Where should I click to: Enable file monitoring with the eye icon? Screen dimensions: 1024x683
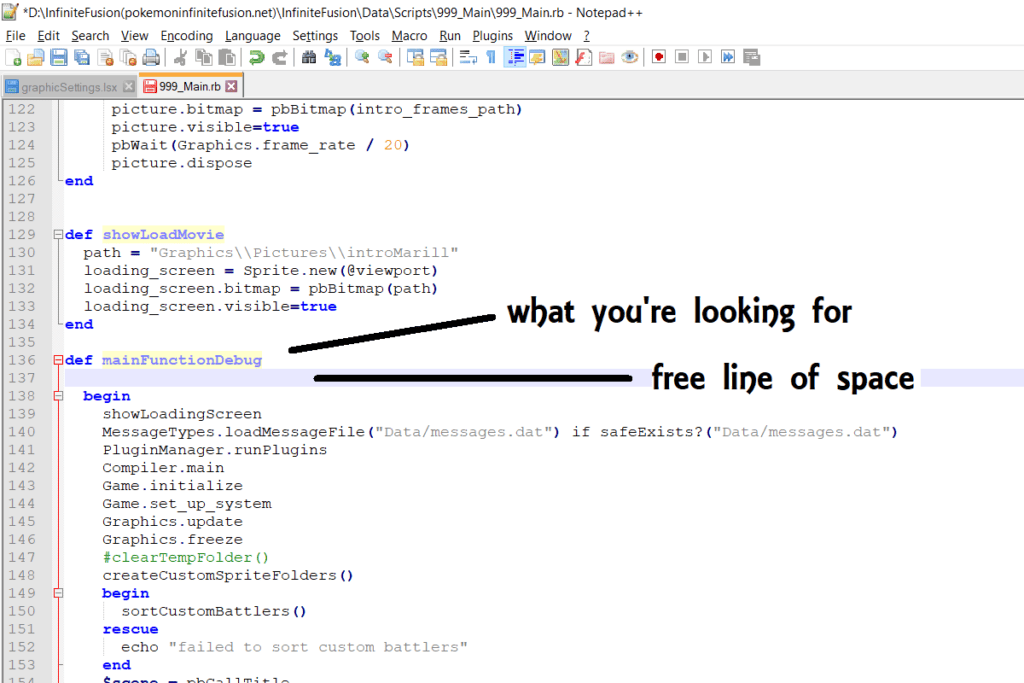[x=628, y=57]
